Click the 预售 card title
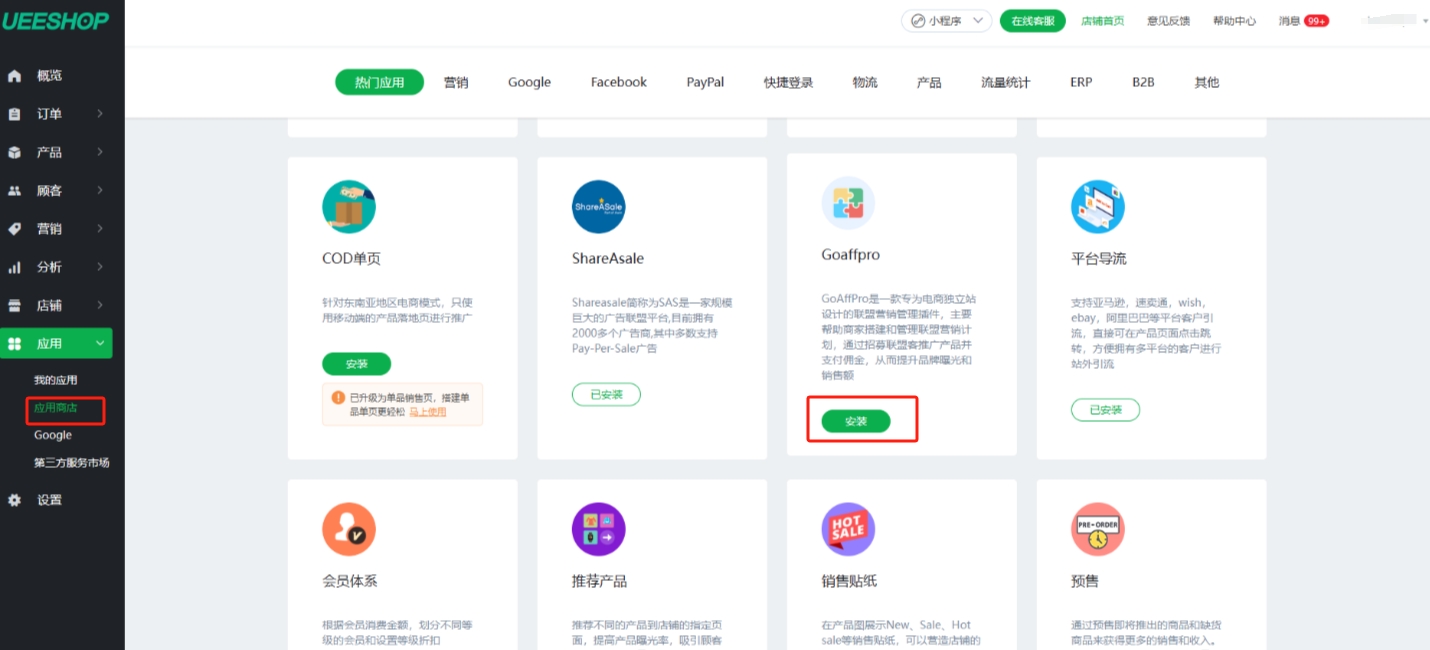 click(1085, 581)
